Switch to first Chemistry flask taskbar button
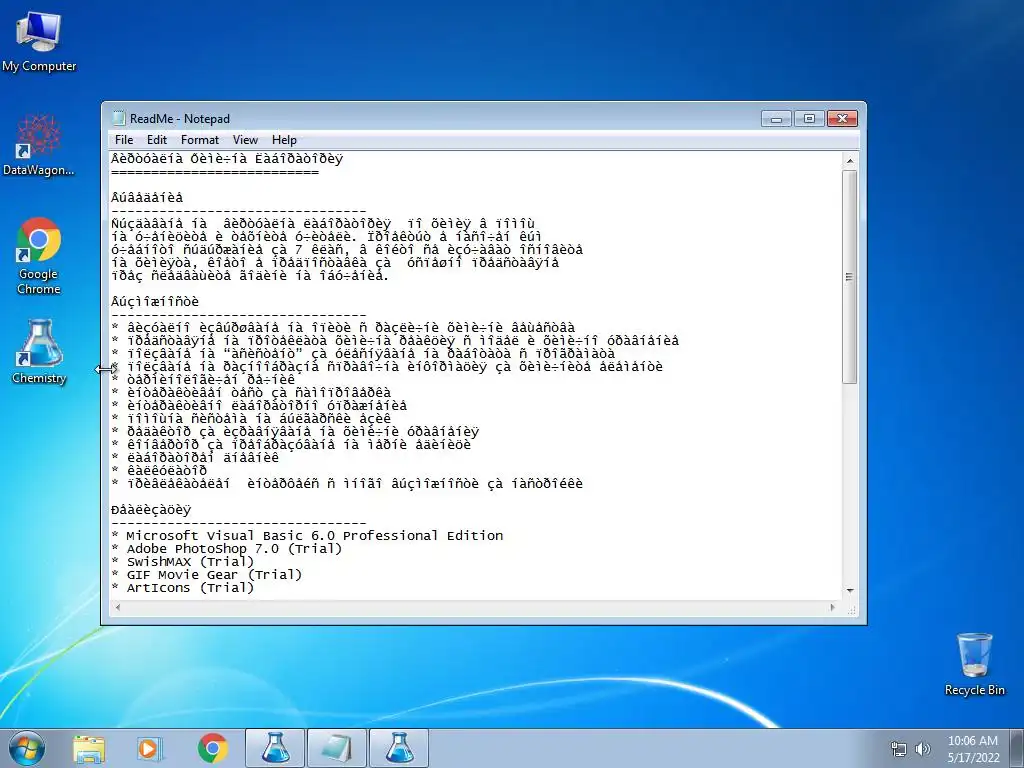 coord(275,748)
